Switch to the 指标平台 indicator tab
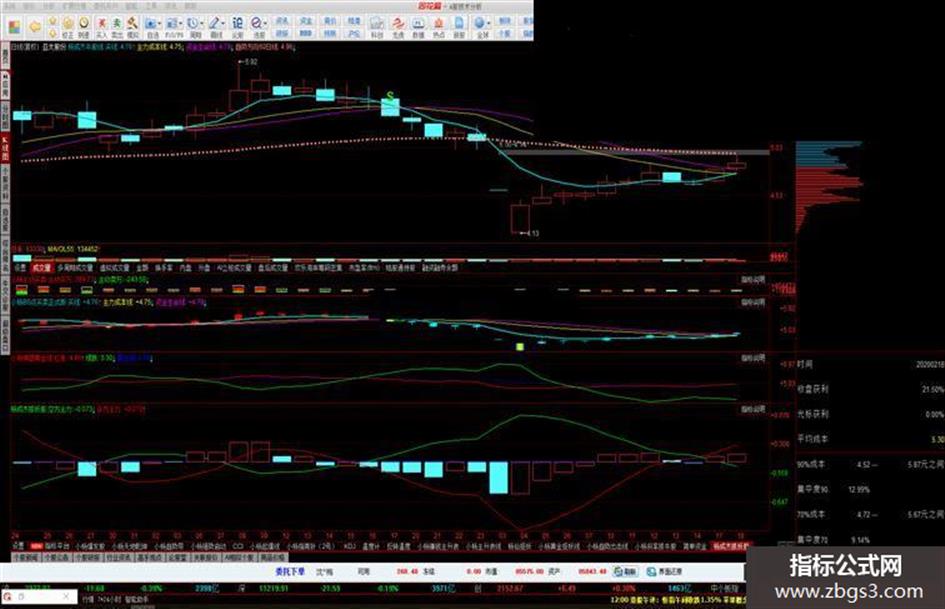The width and height of the screenshot is (945, 609). (x=57, y=546)
